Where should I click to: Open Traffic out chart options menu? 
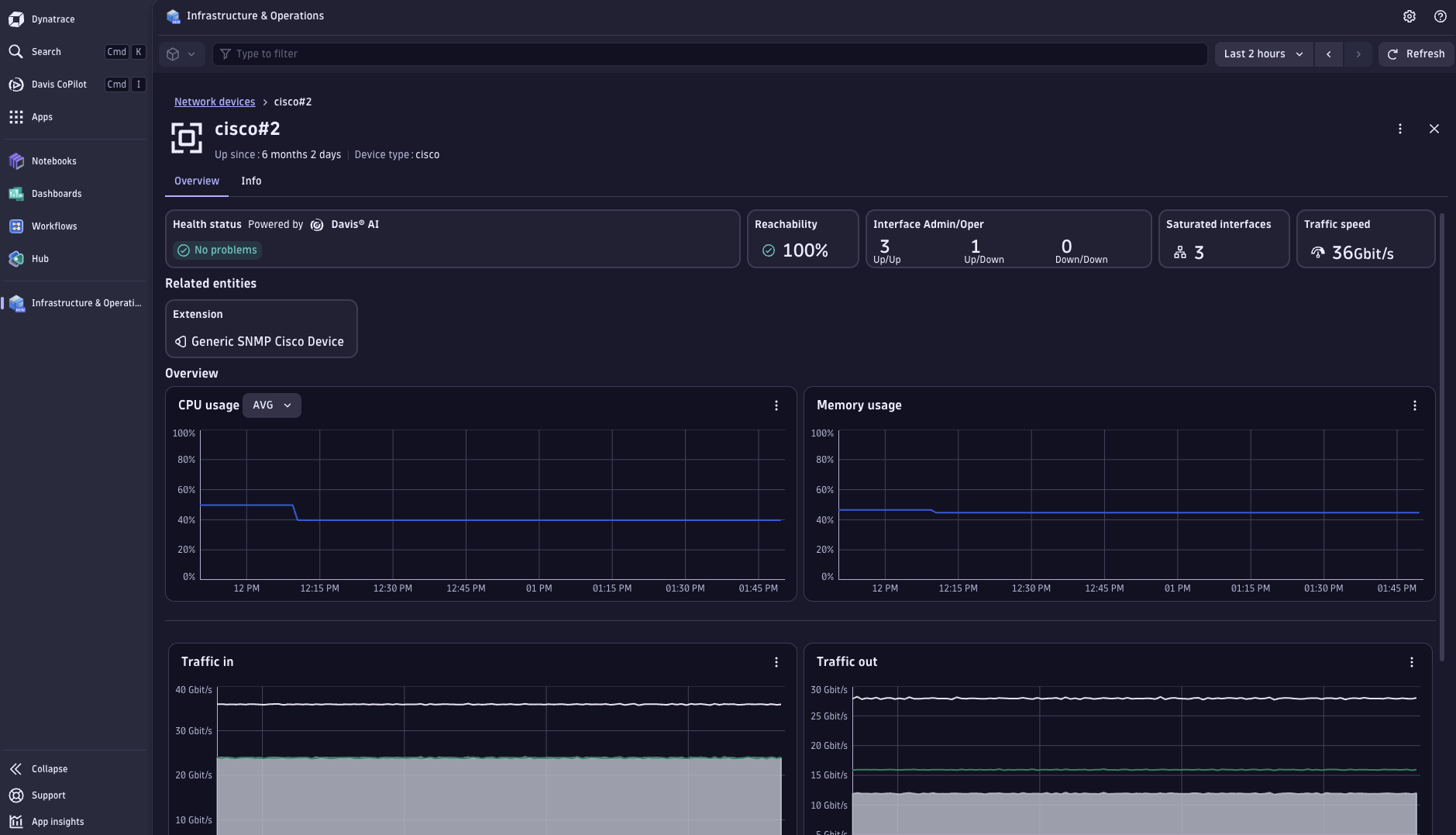tap(1412, 662)
